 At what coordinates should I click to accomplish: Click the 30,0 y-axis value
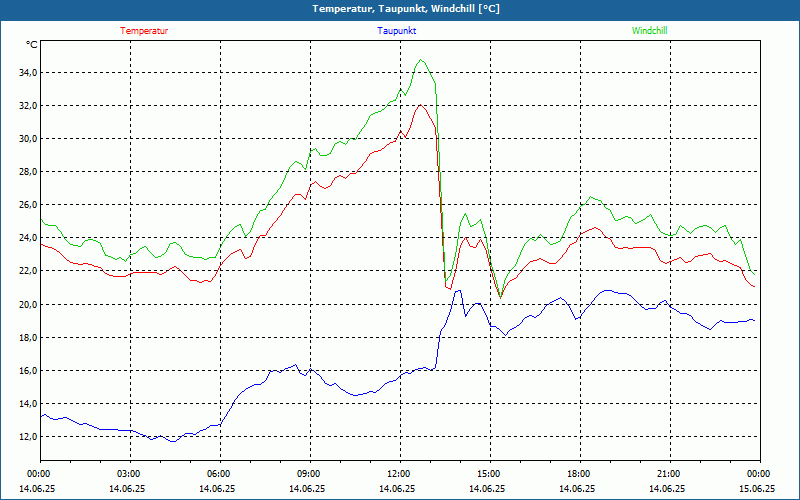tap(28, 139)
